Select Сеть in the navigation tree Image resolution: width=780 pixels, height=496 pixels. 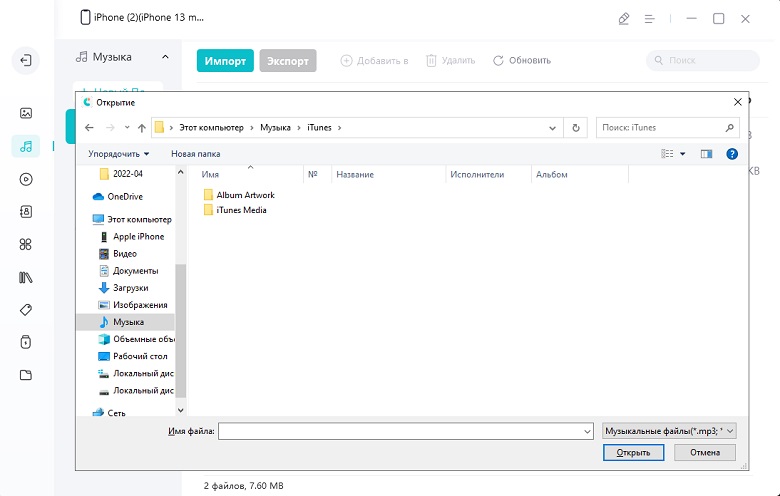(x=109, y=413)
